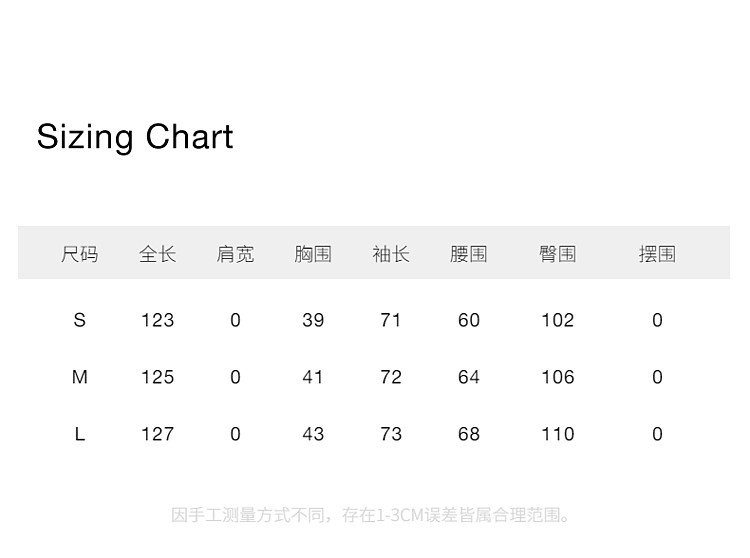The image size is (750, 558).
Task: Click the size M row label
Action: click(80, 377)
